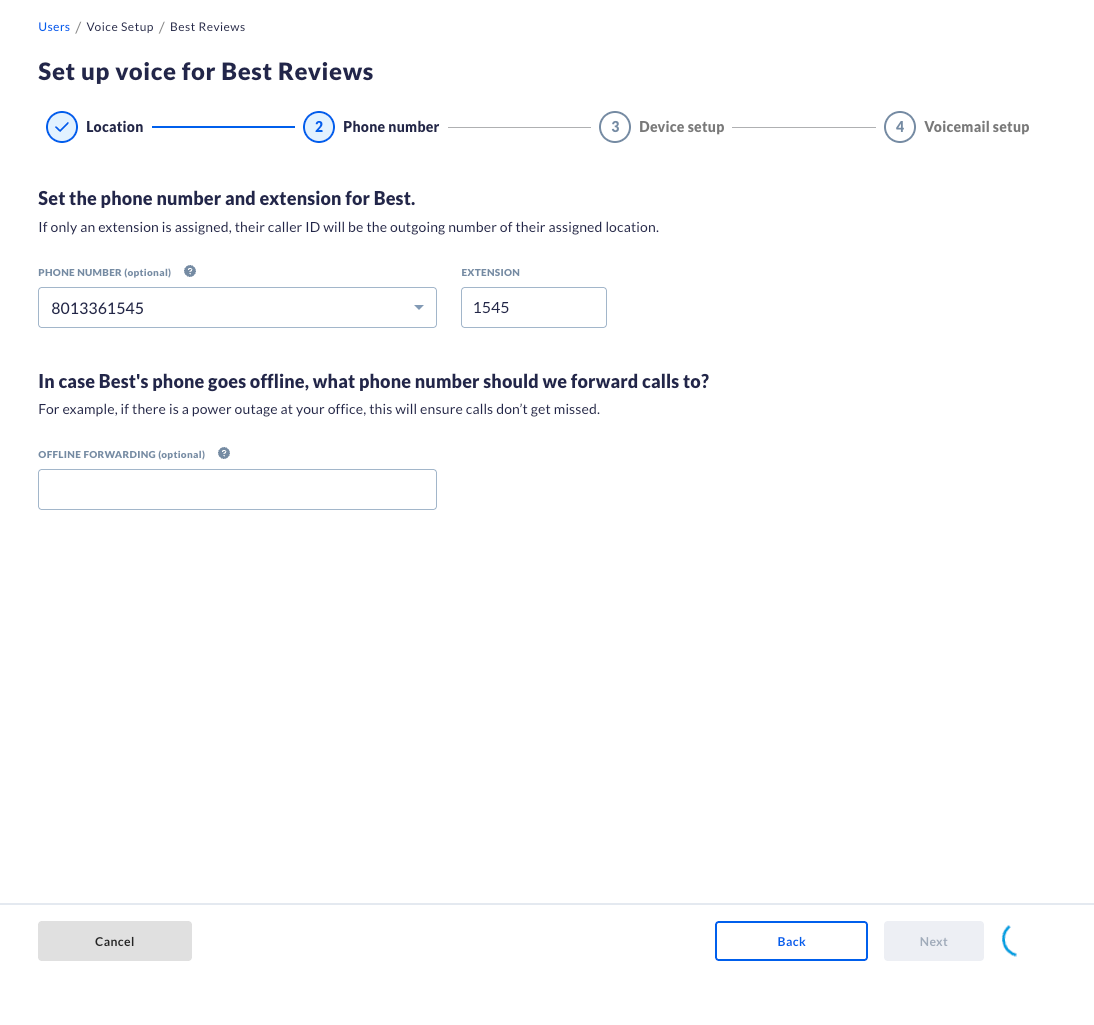
Task: Cancel the voice setup process
Action: coord(114,941)
